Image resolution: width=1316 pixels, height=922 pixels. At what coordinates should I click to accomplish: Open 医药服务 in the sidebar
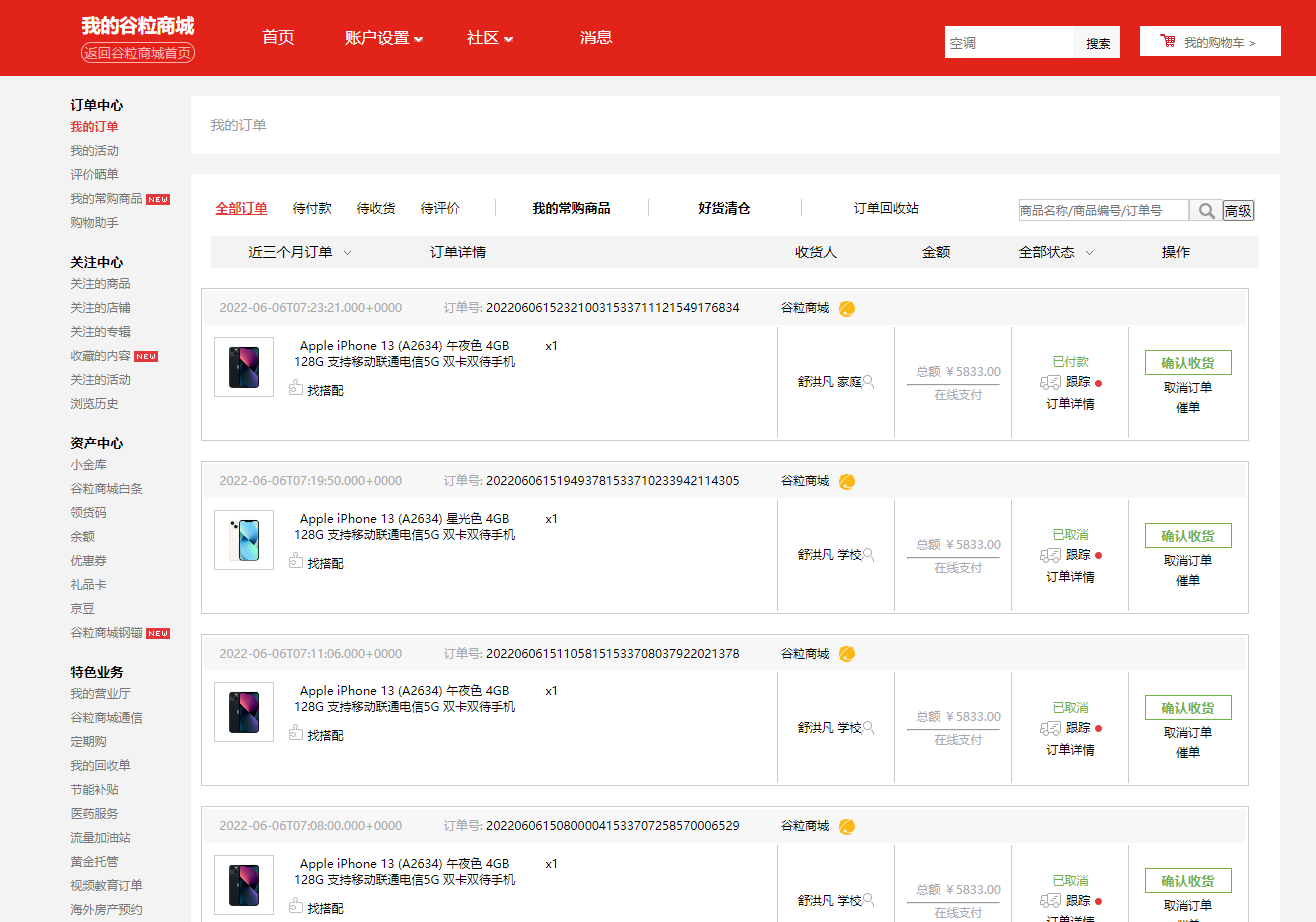94,814
